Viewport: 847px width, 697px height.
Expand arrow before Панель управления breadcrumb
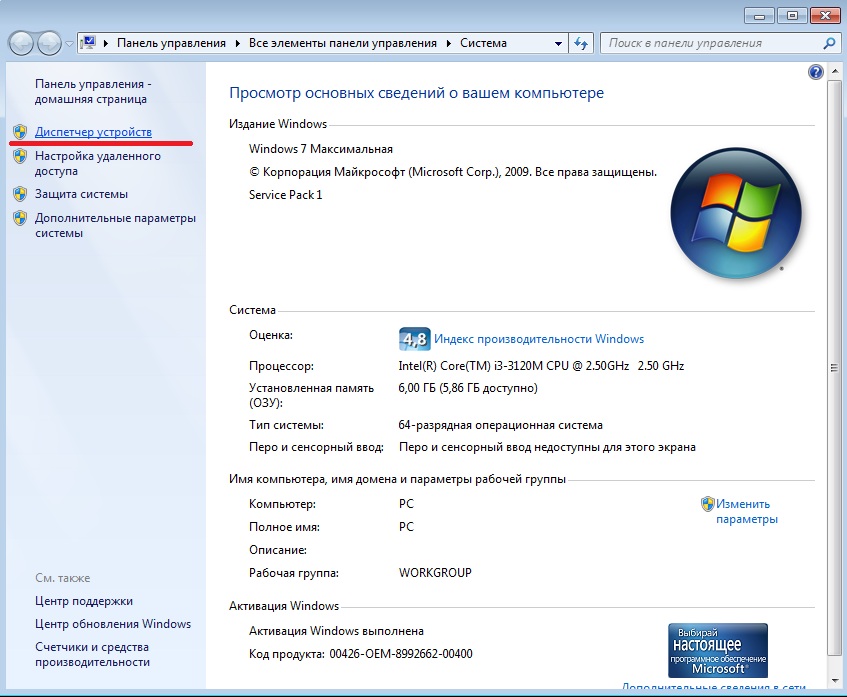(x=106, y=43)
